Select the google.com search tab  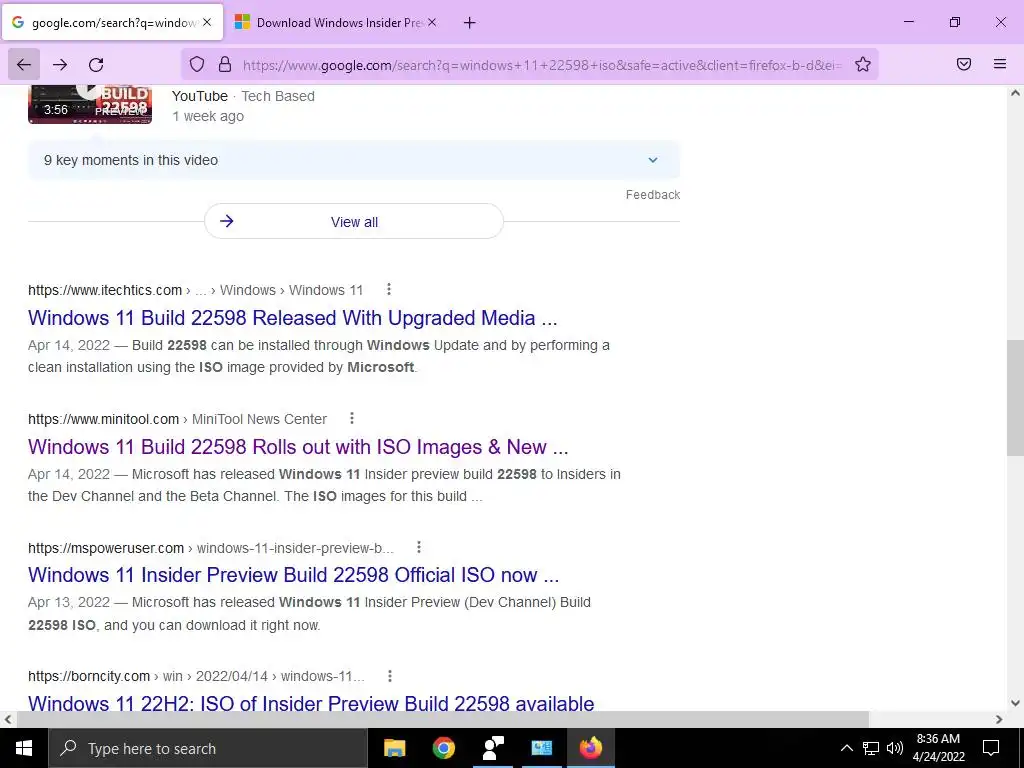[112, 23]
